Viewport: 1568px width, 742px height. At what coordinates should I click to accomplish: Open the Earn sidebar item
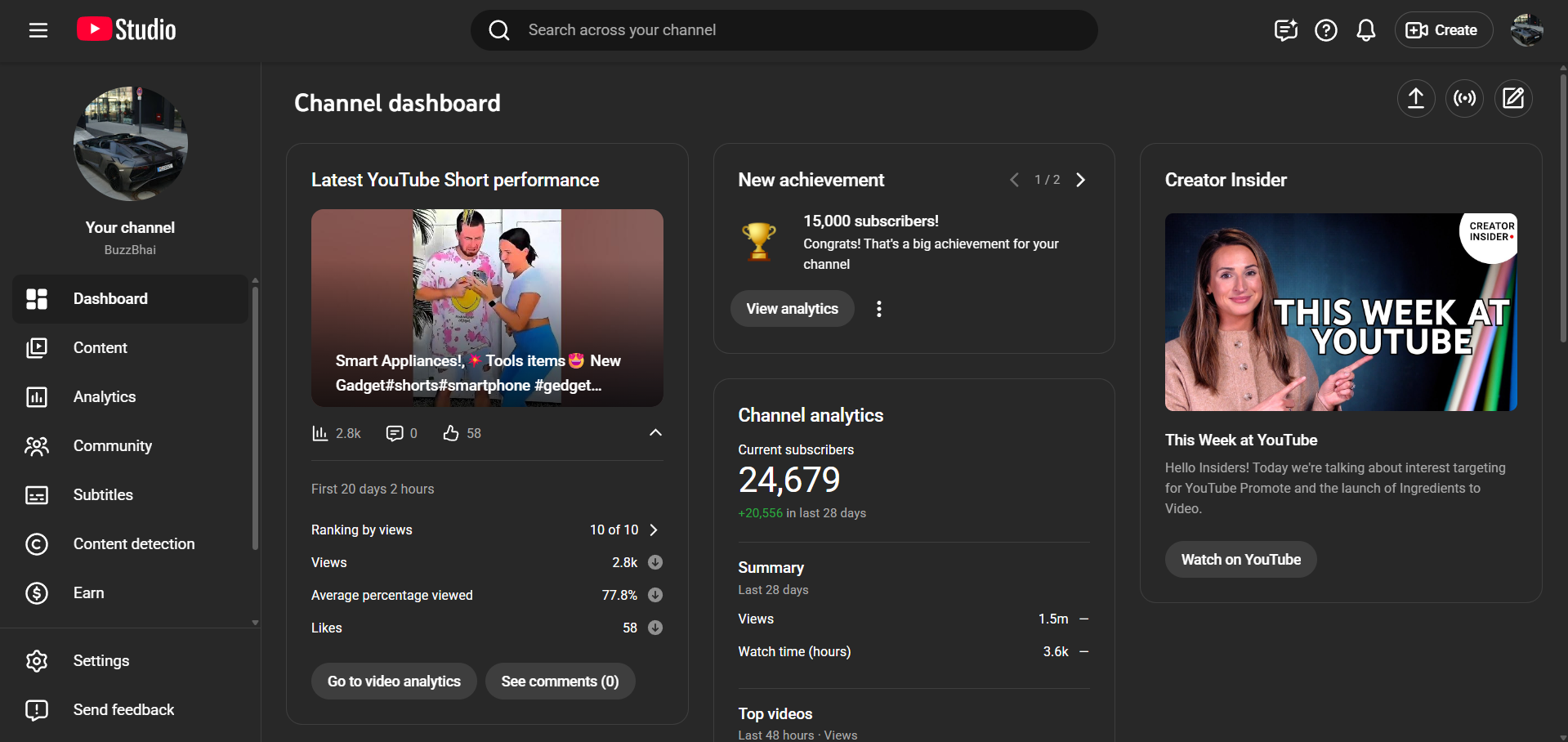pos(88,593)
